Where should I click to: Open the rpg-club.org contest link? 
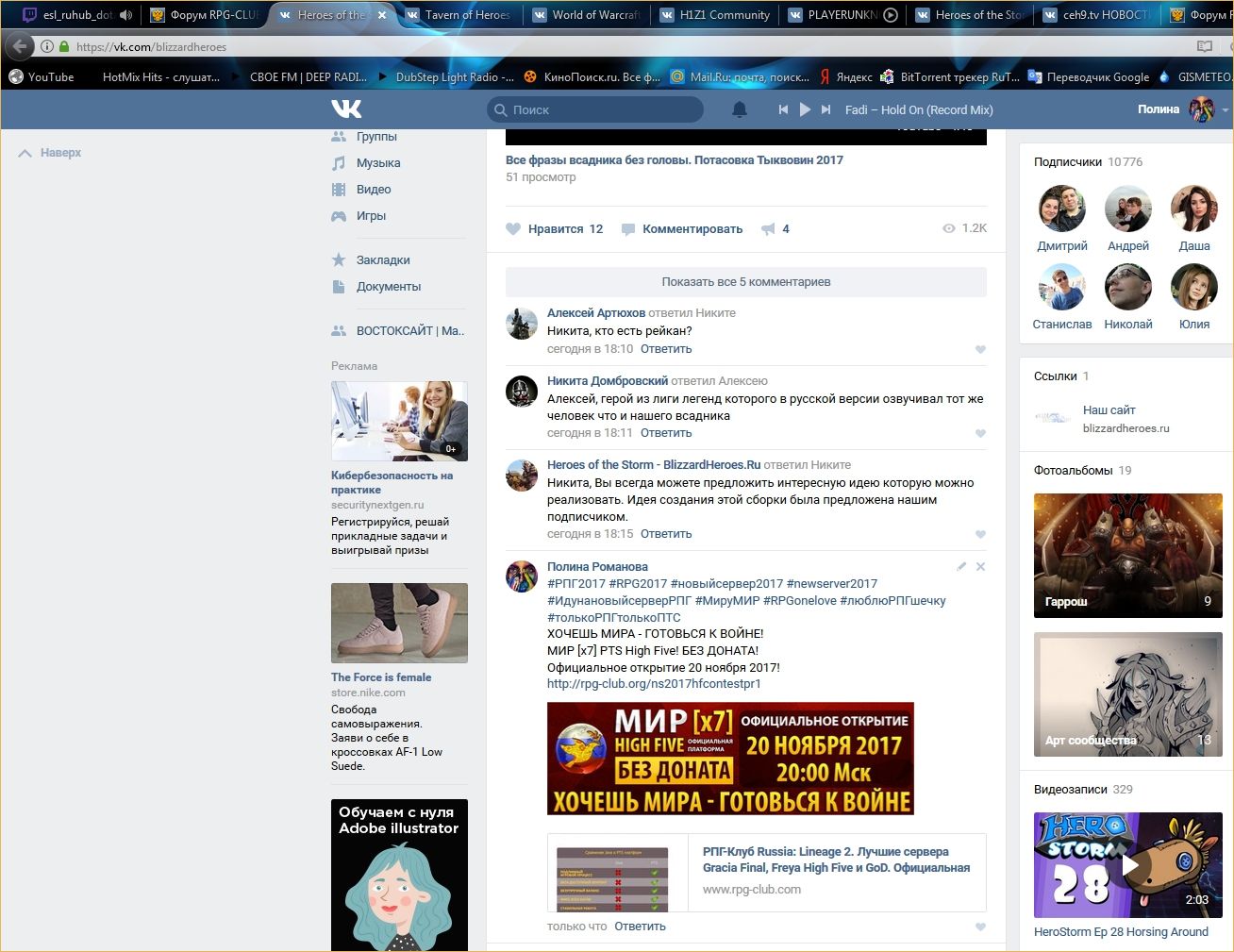(653, 684)
